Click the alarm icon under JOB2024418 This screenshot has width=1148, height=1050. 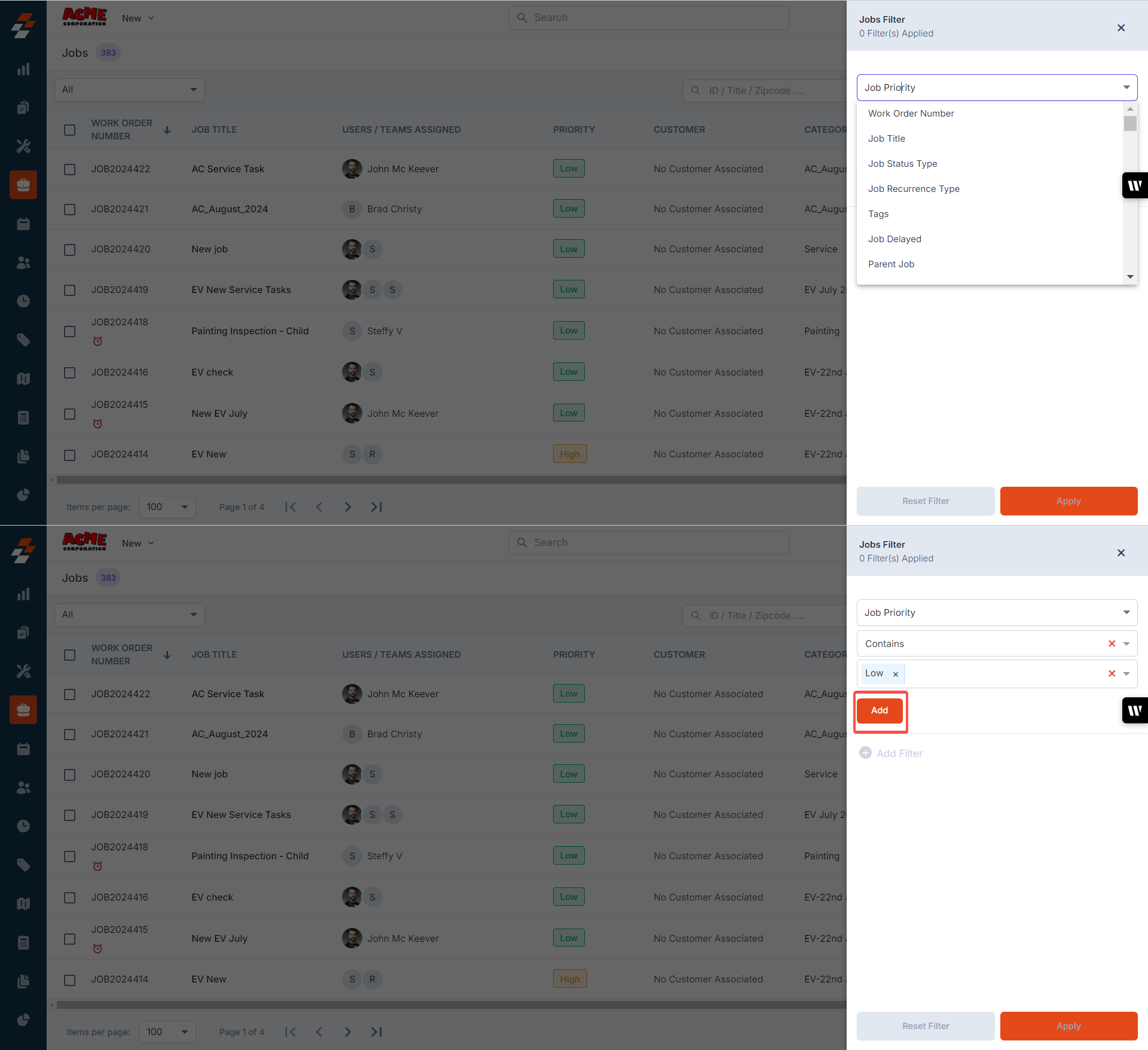97,341
